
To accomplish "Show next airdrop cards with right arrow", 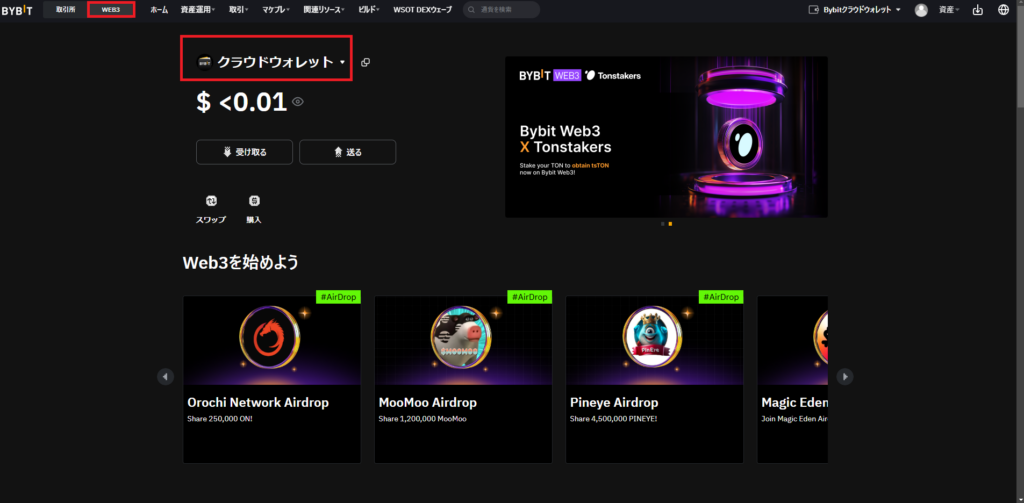I will (845, 376).
